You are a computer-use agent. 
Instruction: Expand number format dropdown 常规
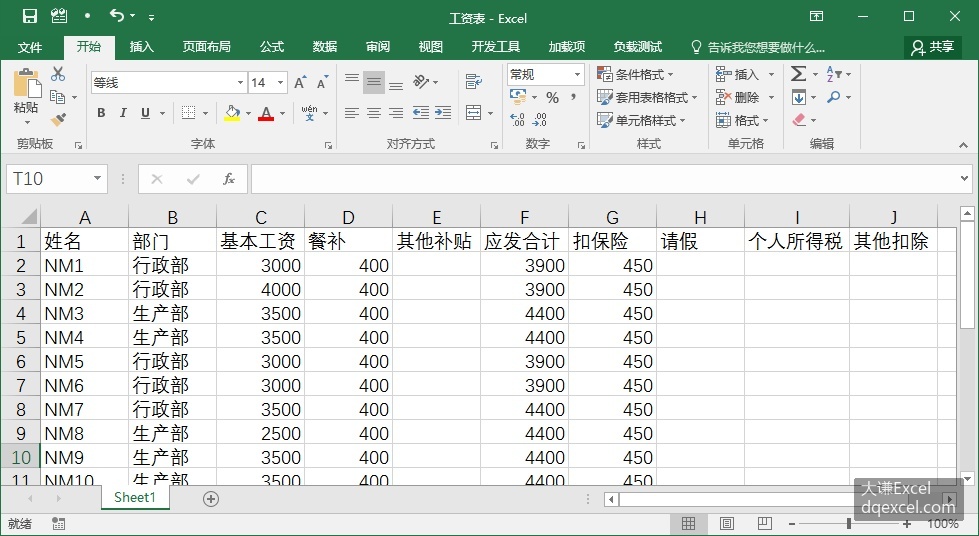(x=578, y=74)
